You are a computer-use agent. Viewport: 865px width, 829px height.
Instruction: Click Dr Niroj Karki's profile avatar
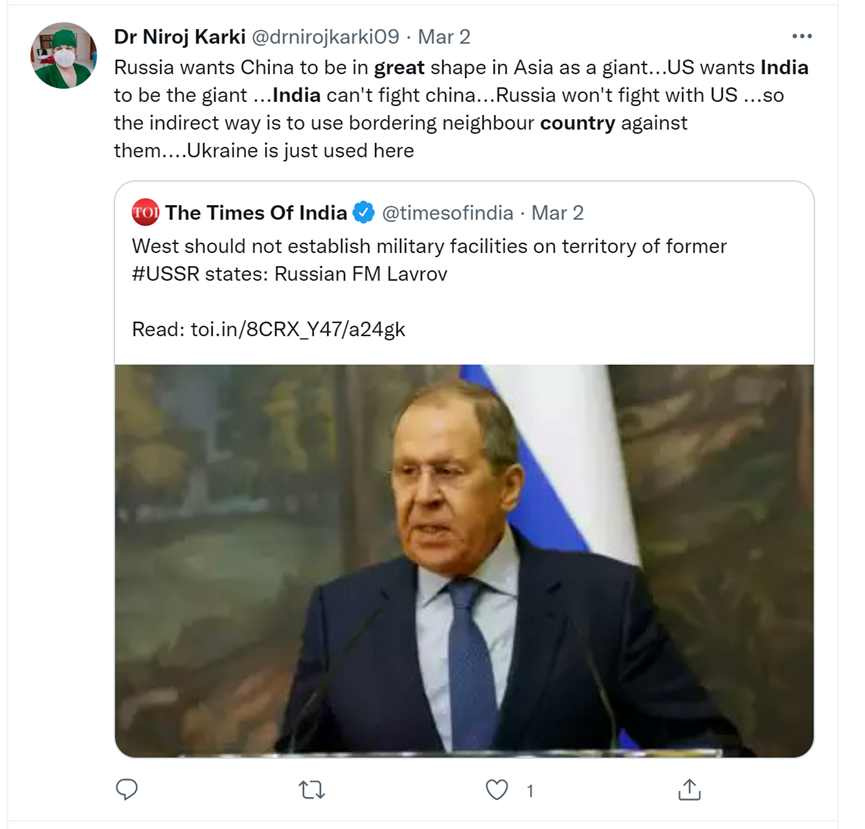[x=64, y=56]
